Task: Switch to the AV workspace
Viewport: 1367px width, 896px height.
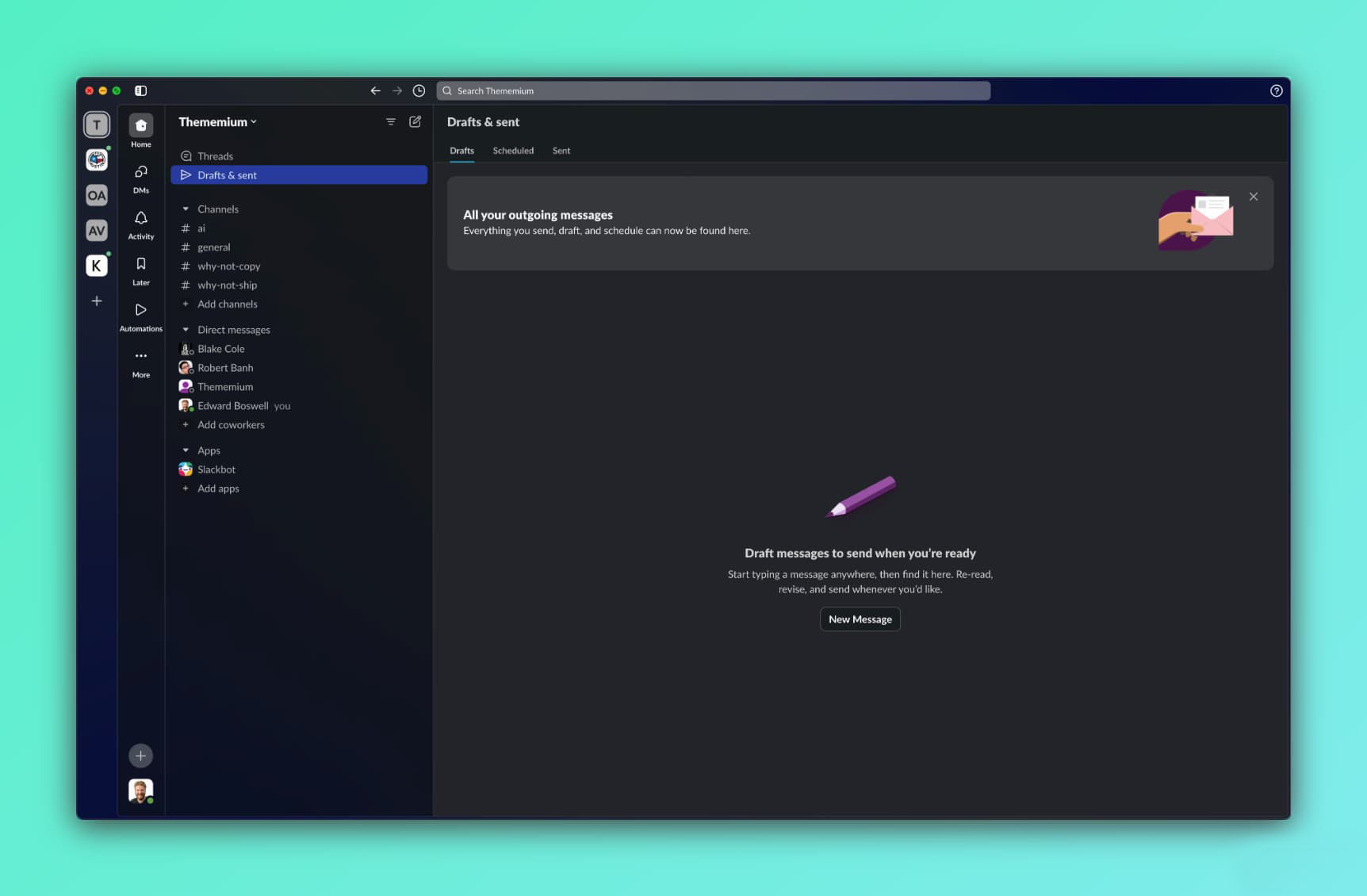Action: 97,231
